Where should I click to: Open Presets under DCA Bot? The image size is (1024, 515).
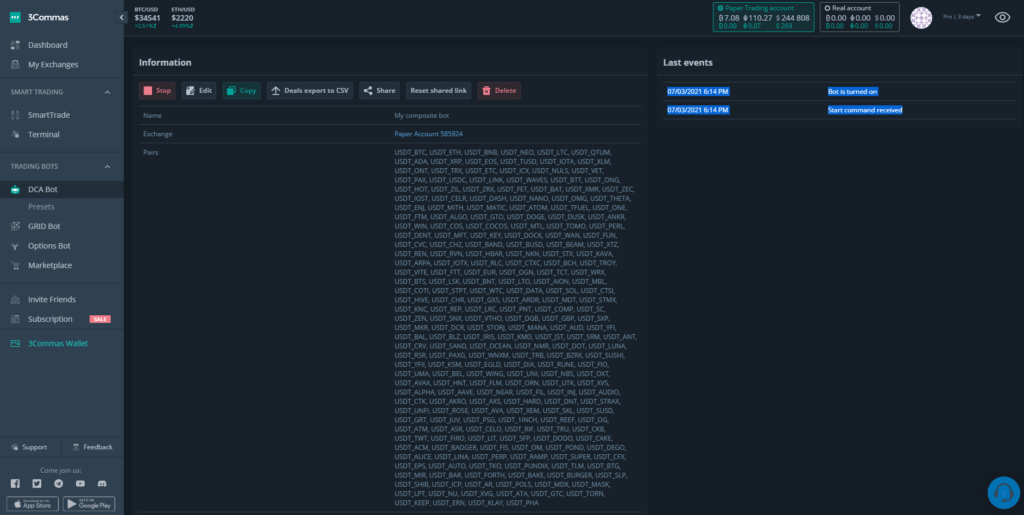pyautogui.click(x=41, y=207)
